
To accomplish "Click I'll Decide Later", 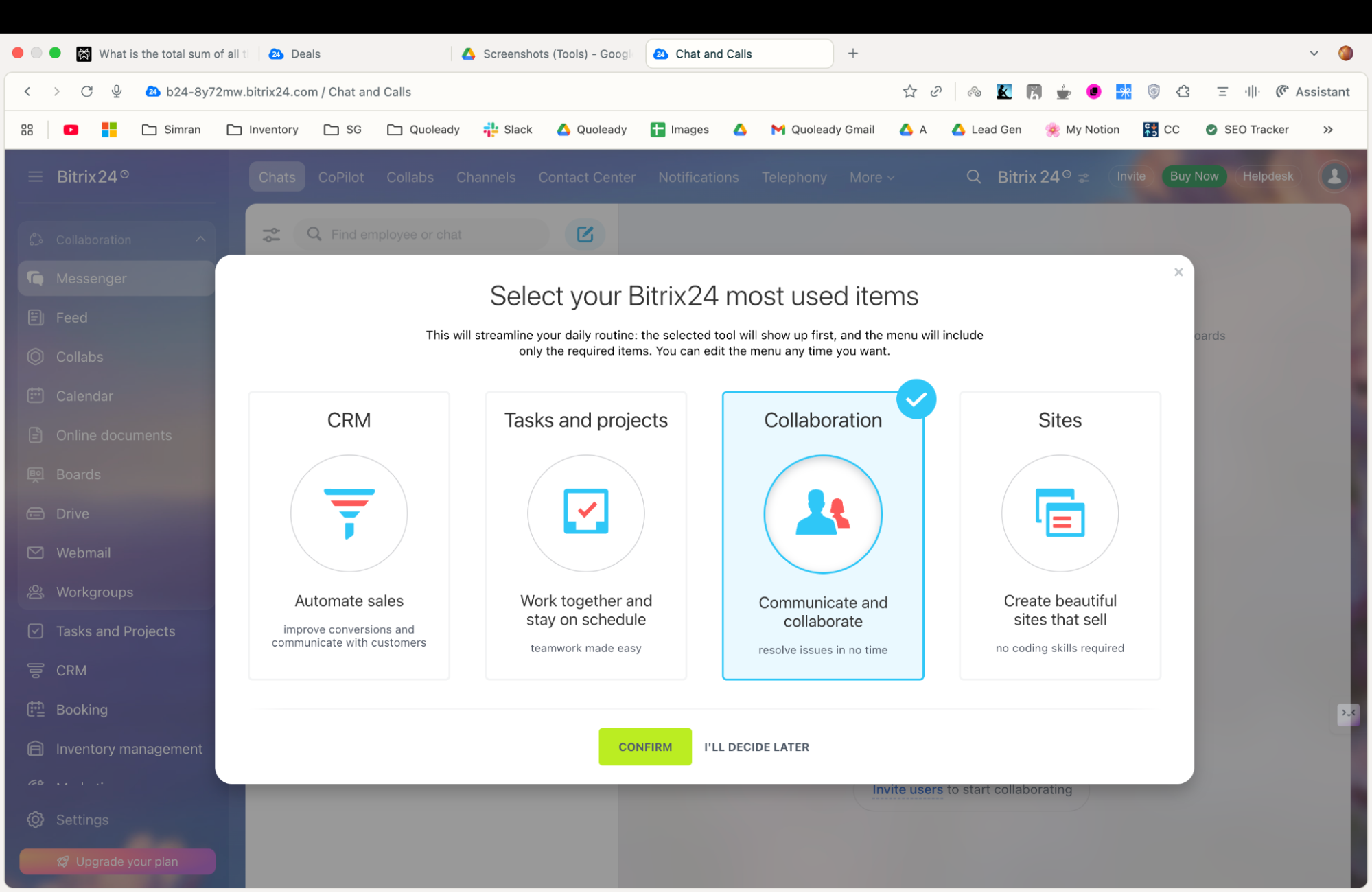I will (756, 747).
